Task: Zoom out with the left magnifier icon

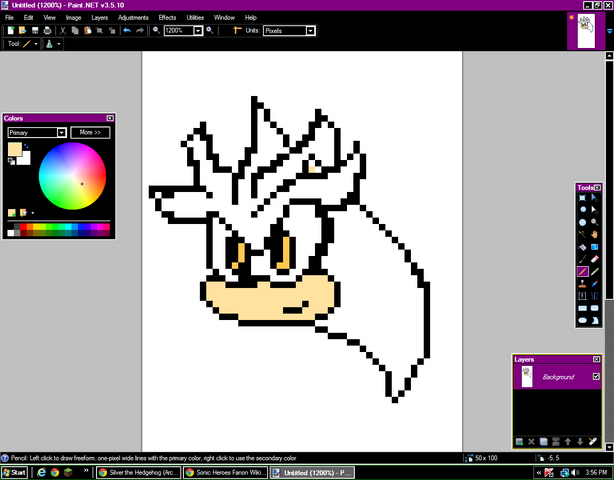Action: [156, 31]
